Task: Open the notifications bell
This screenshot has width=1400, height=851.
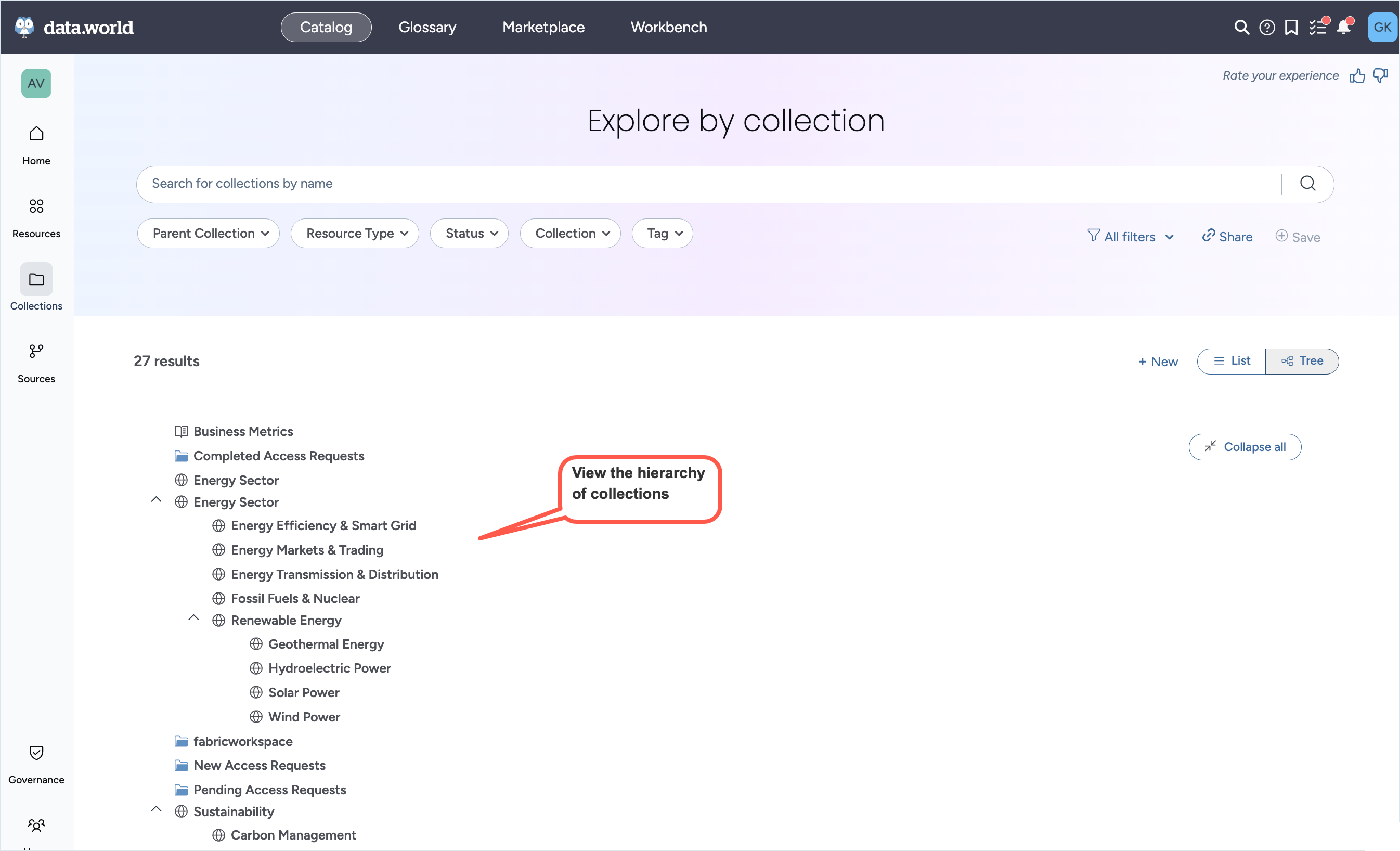Action: (x=1343, y=27)
